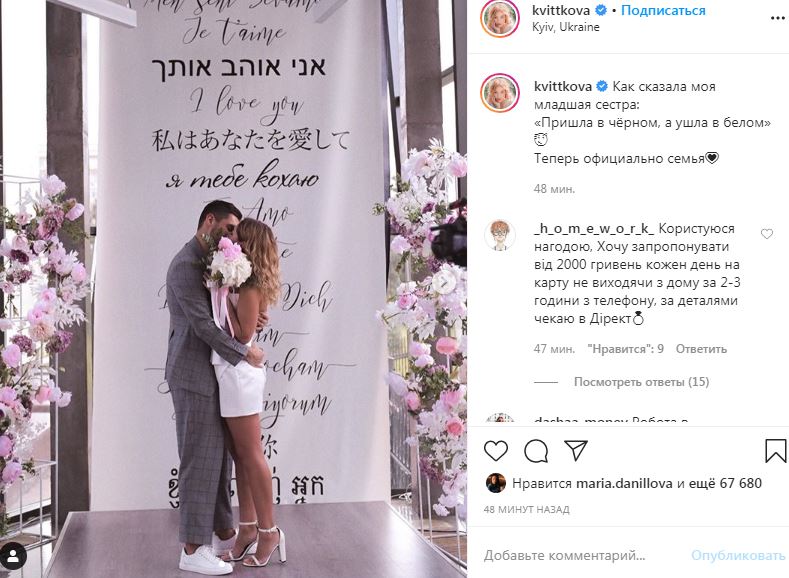Share post via paper plane icon
789x578 pixels.
click(x=576, y=451)
